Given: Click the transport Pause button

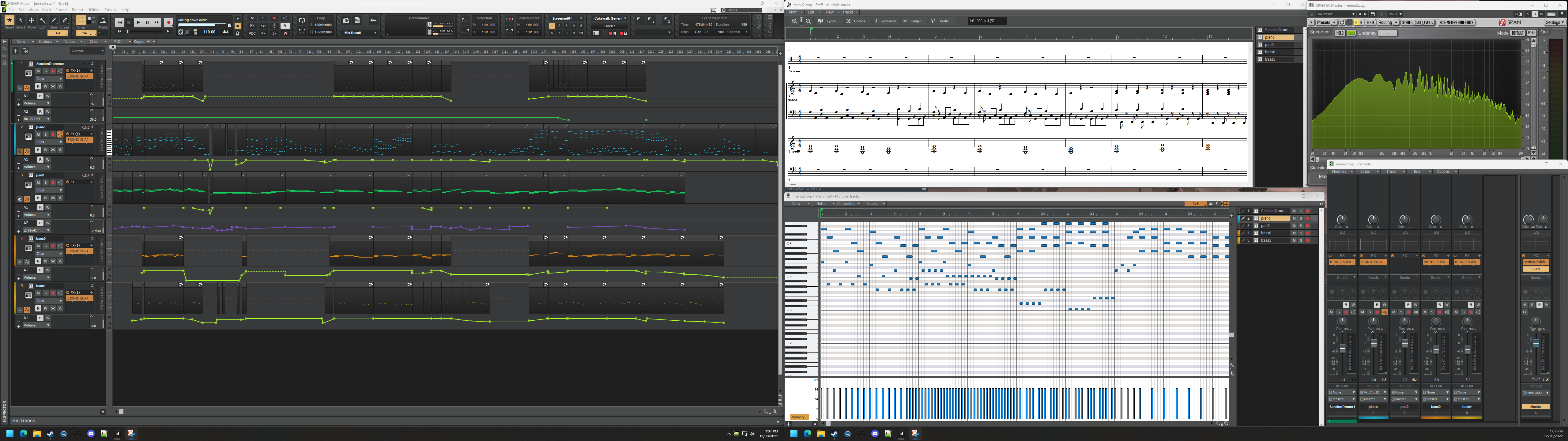Looking at the screenshot, I should (147, 23).
